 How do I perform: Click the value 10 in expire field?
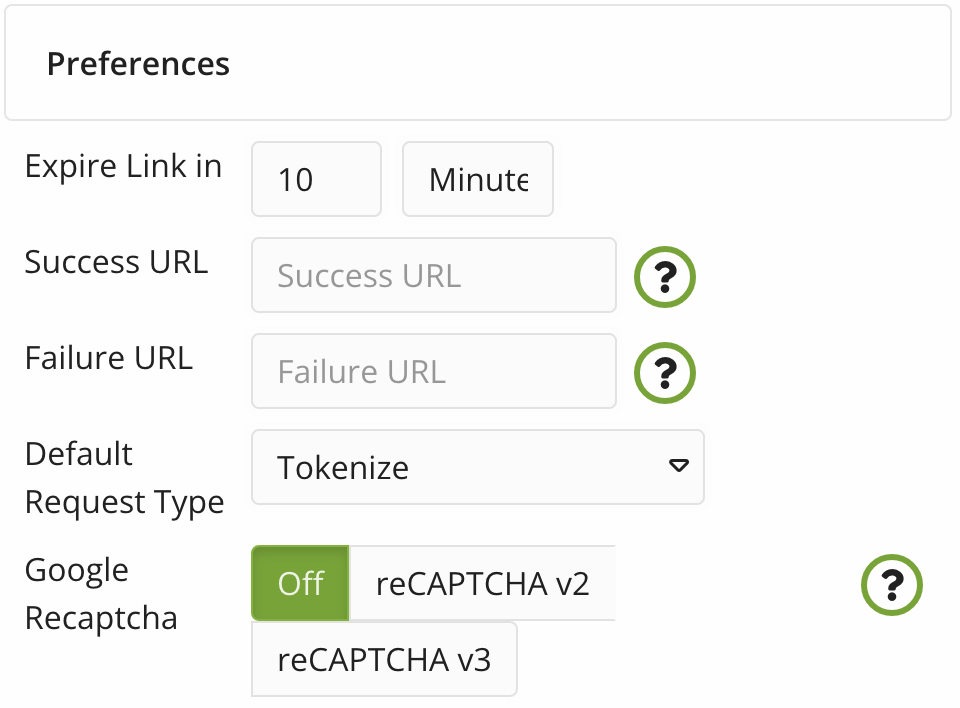tap(296, 180)
